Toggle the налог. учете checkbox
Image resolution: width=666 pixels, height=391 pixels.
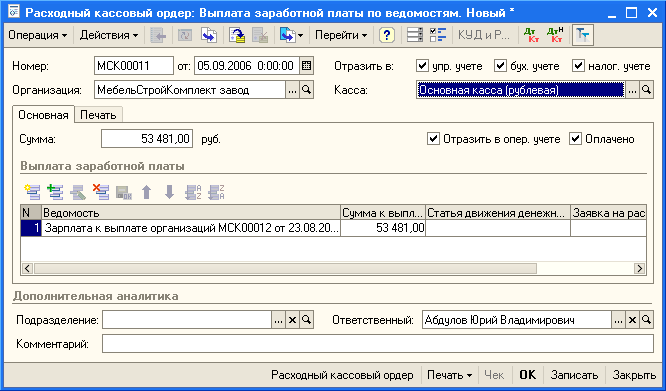[x=579, y=66]
